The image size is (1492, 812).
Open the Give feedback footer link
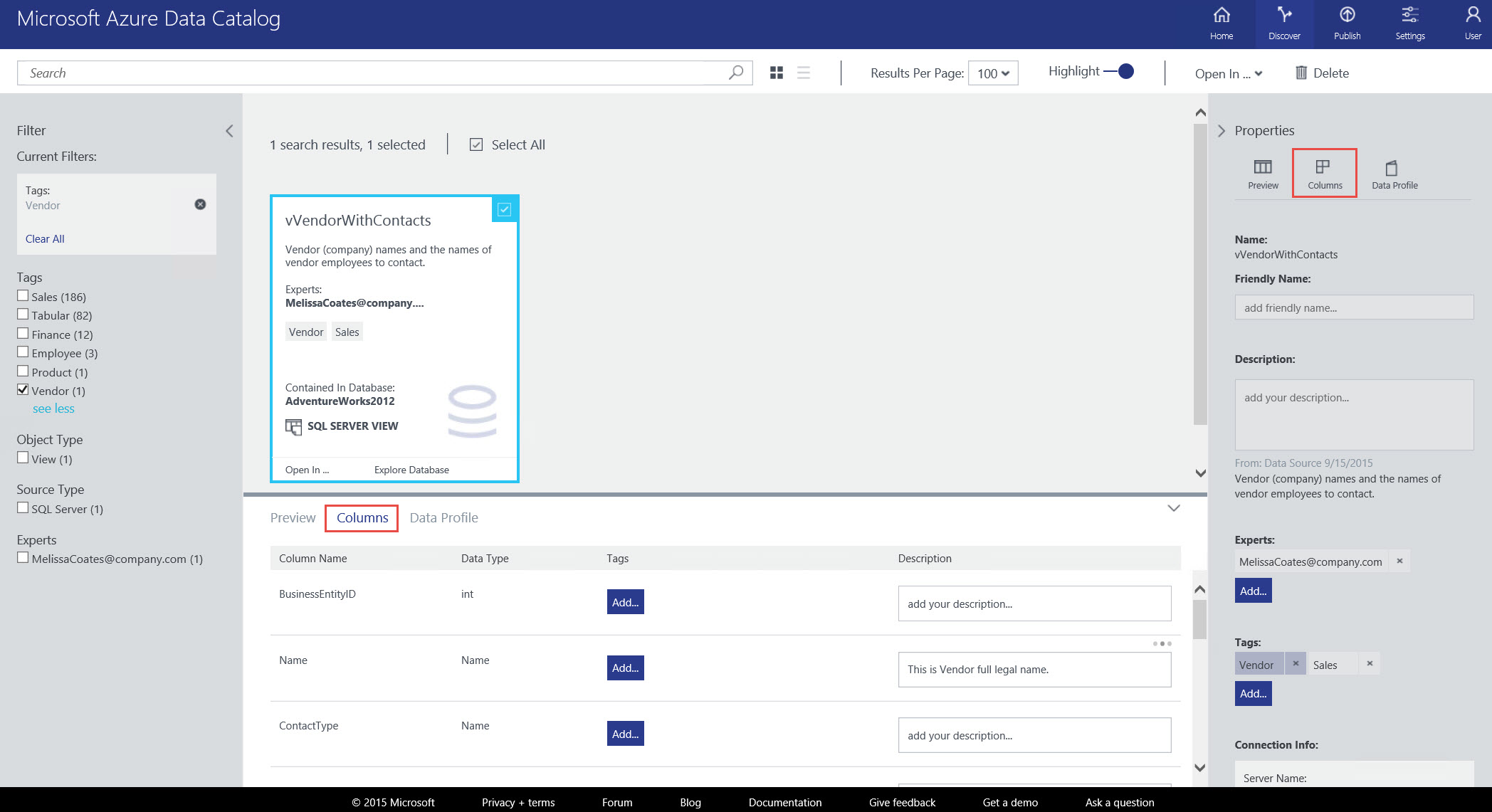[902, 802]
